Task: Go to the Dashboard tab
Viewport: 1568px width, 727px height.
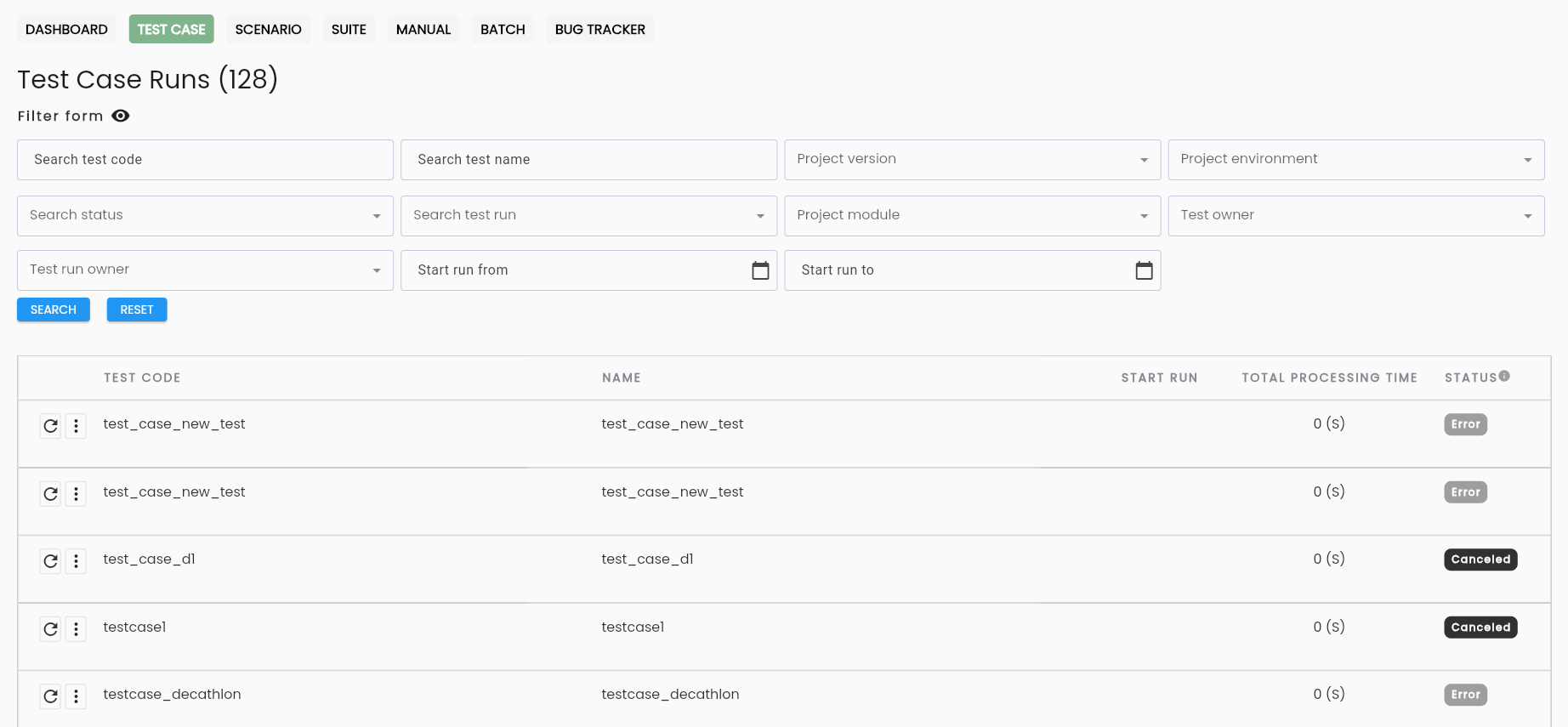Action: tap(66, 29)
